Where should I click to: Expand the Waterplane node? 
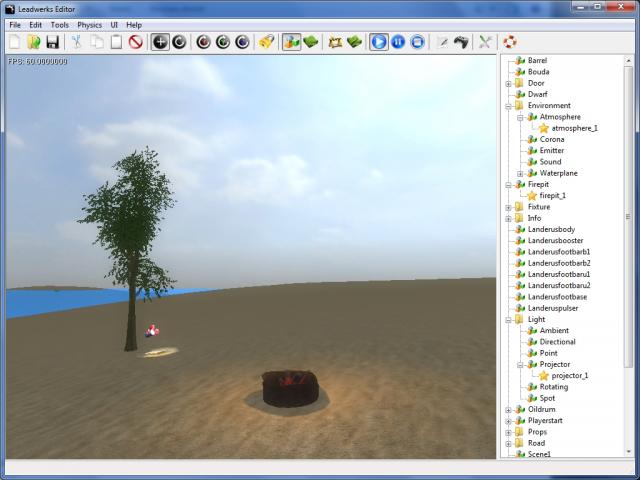[x=520, y=173]
